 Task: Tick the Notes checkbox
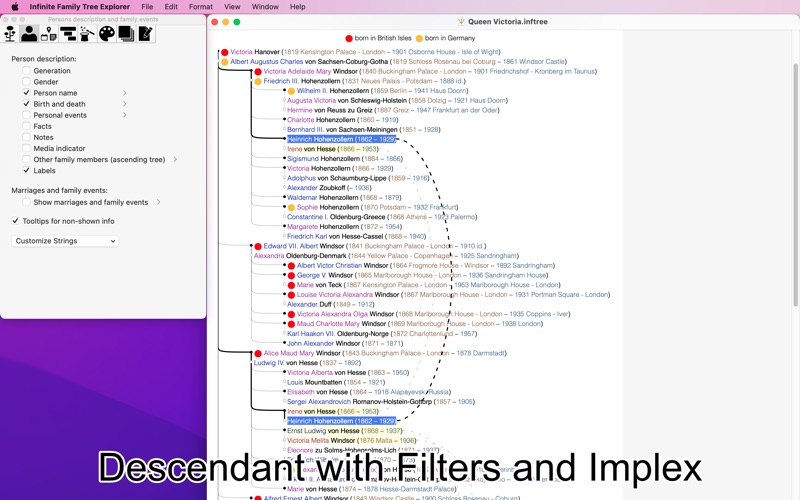point(27,137)
